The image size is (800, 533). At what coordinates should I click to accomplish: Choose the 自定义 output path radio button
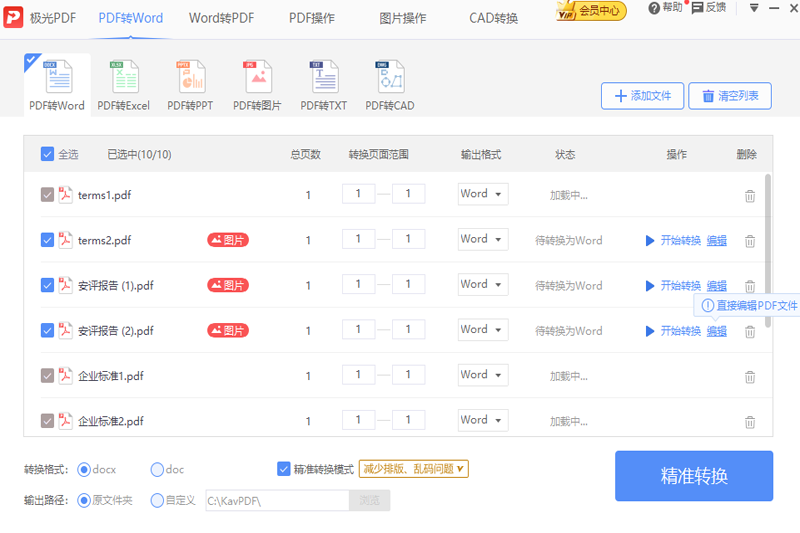[158, 500]
